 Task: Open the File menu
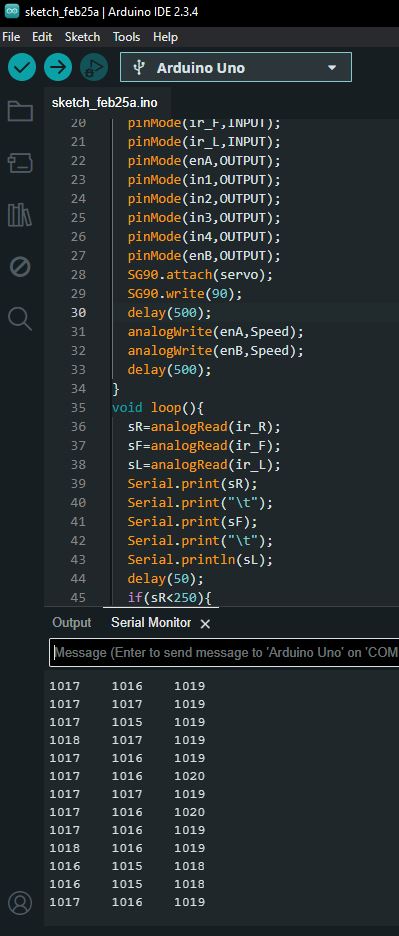pyautogui.click(x=11, y=37)
